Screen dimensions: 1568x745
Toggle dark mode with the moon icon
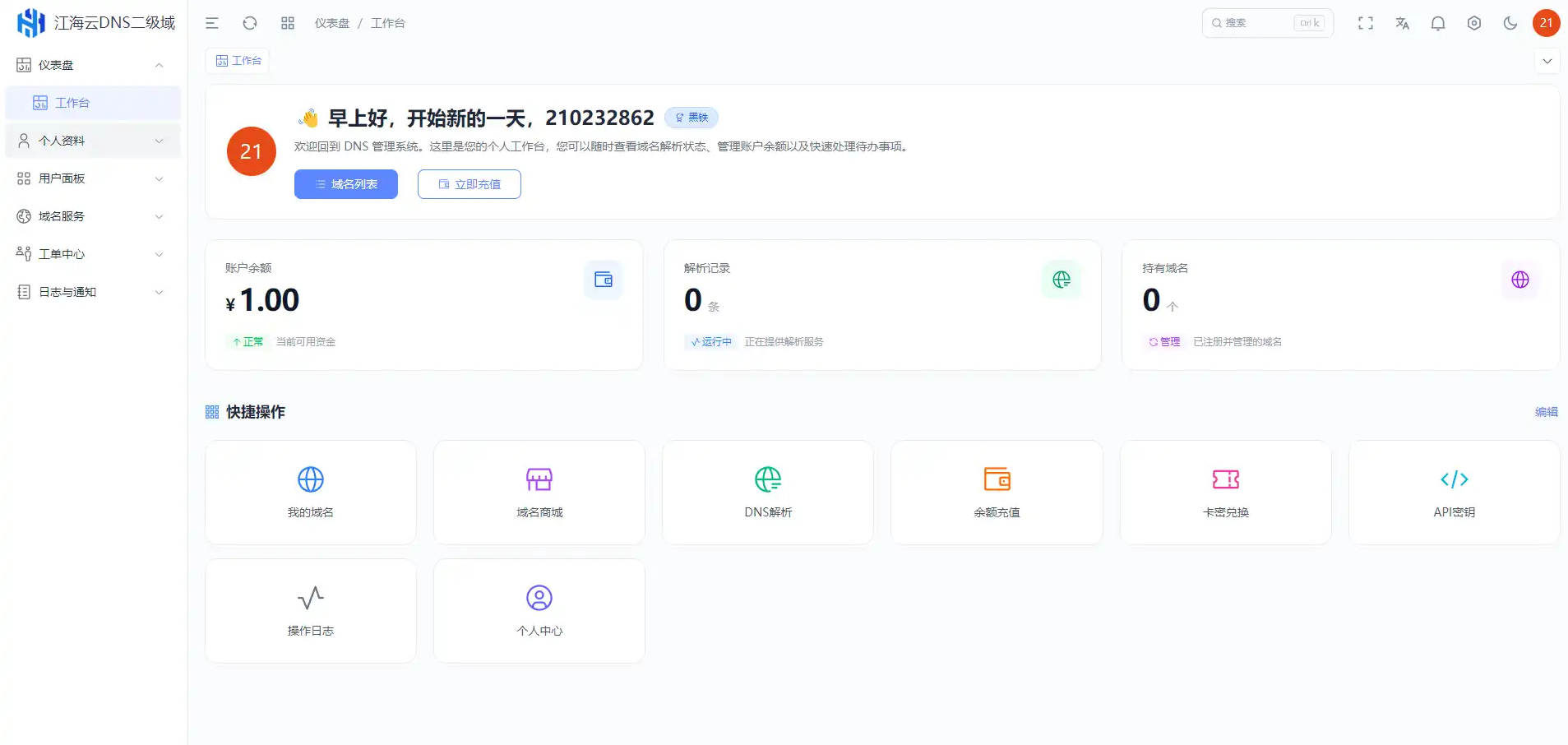tap(1510, 22)
